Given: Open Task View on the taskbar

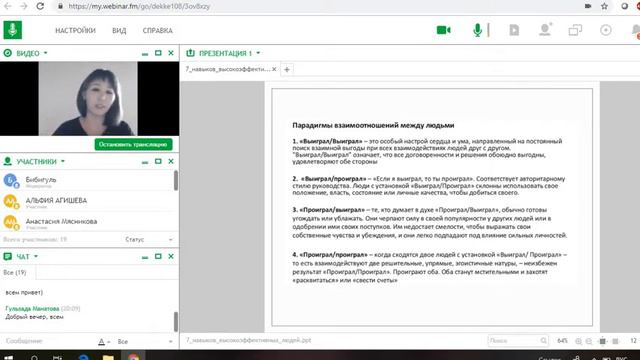Looking at the screenshot, I should (x=58, y=358).
